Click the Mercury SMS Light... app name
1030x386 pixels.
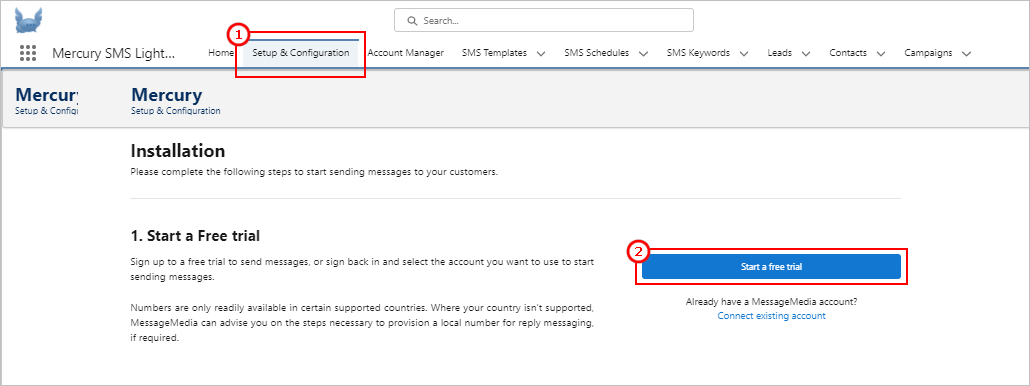tap(114, 54)
